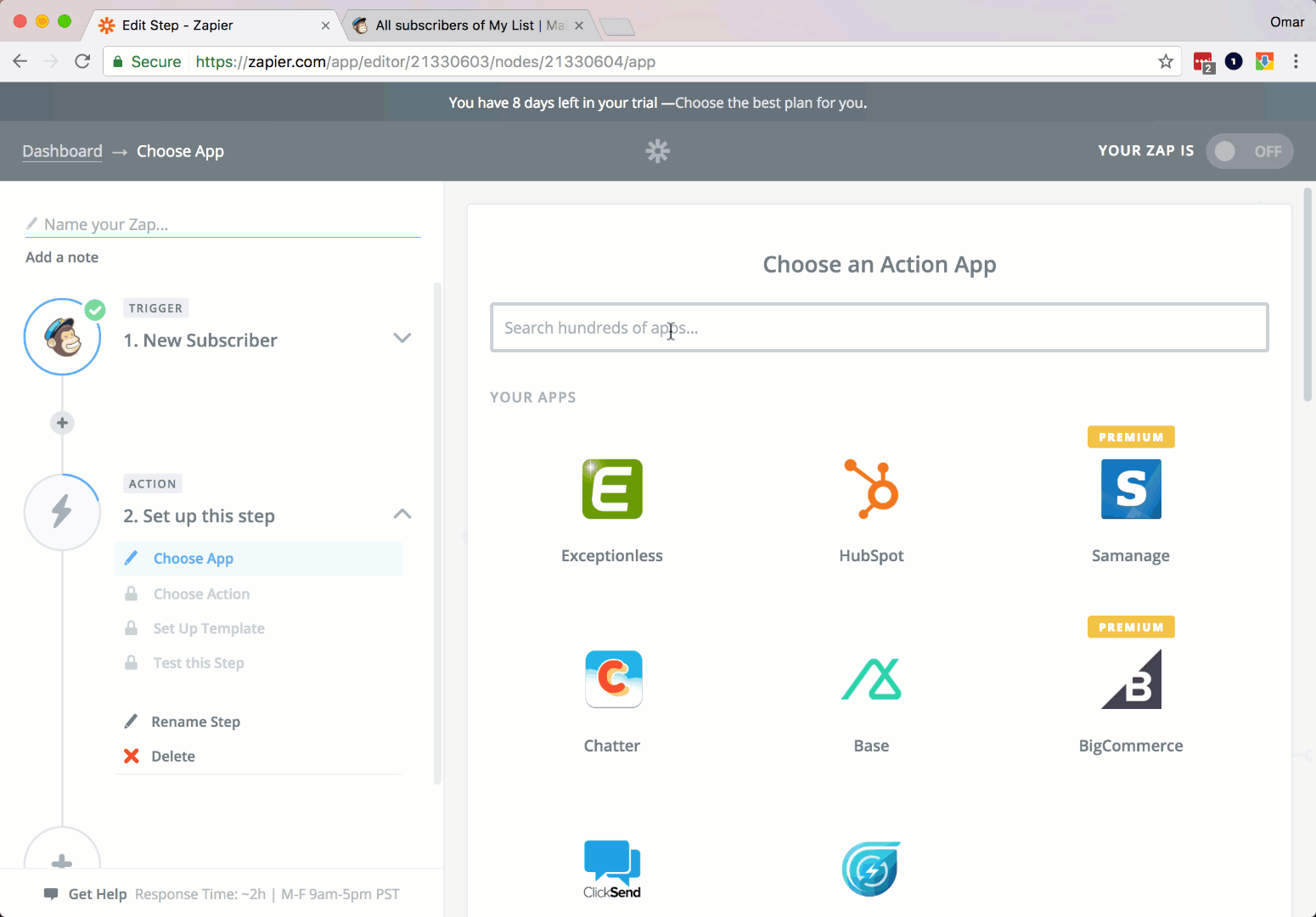The image size is (1316, 917).
Task: Open the MailChimp trigger step icon
Action: pyautogui.click(x=63, y=337)
